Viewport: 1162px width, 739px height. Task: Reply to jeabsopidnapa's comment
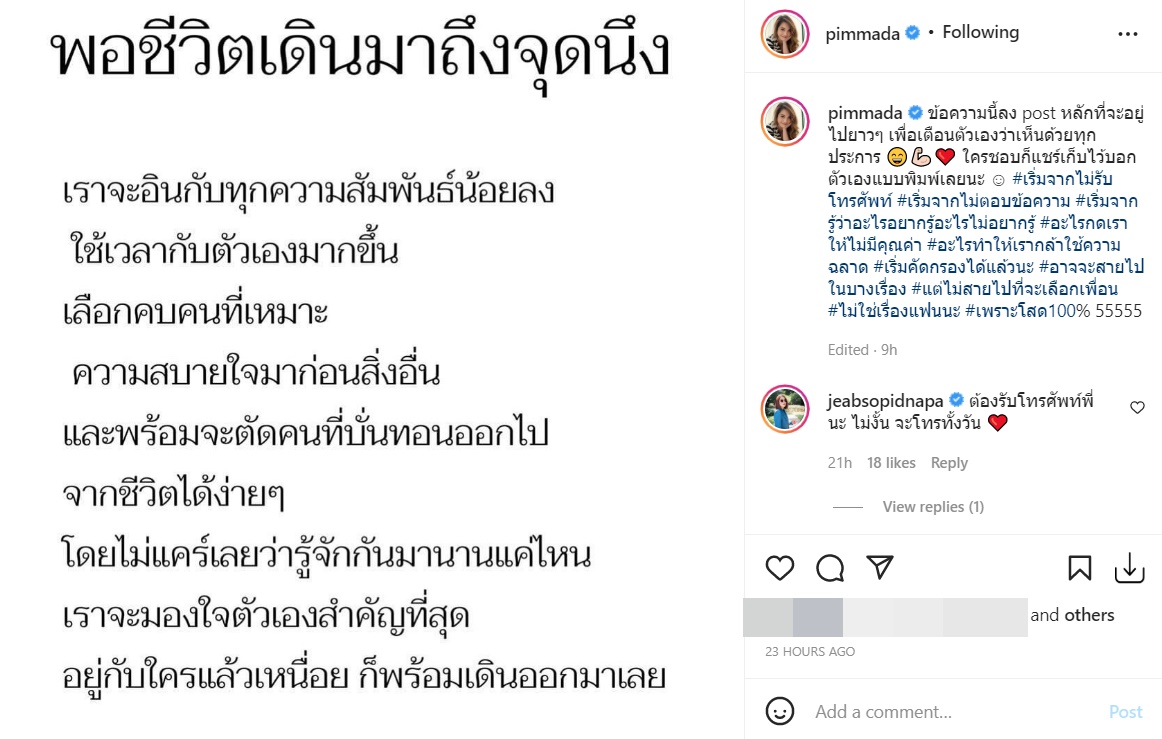[949, 463]
